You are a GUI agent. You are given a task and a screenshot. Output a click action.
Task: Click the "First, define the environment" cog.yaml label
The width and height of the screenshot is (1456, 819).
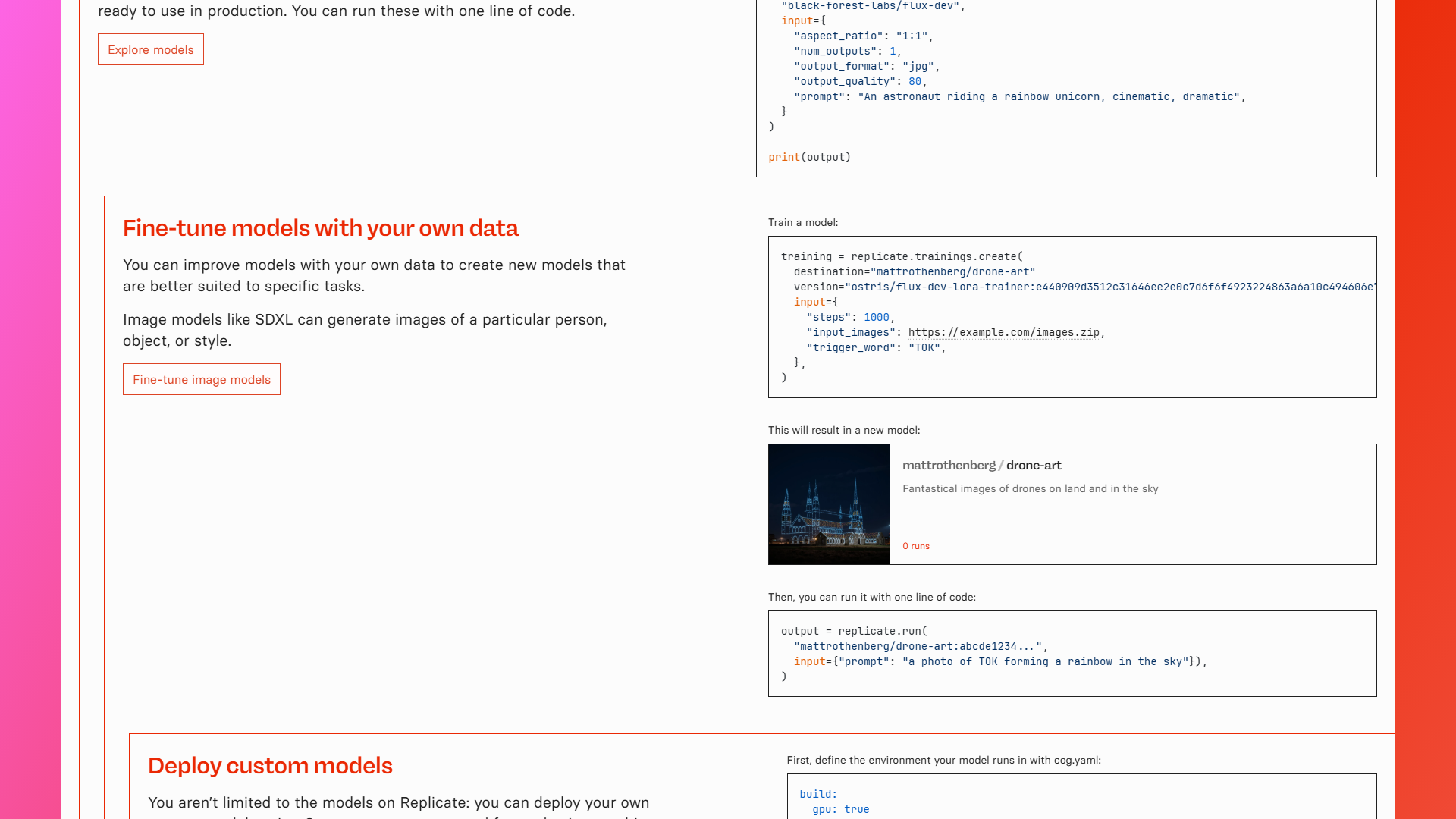(944, 761)
